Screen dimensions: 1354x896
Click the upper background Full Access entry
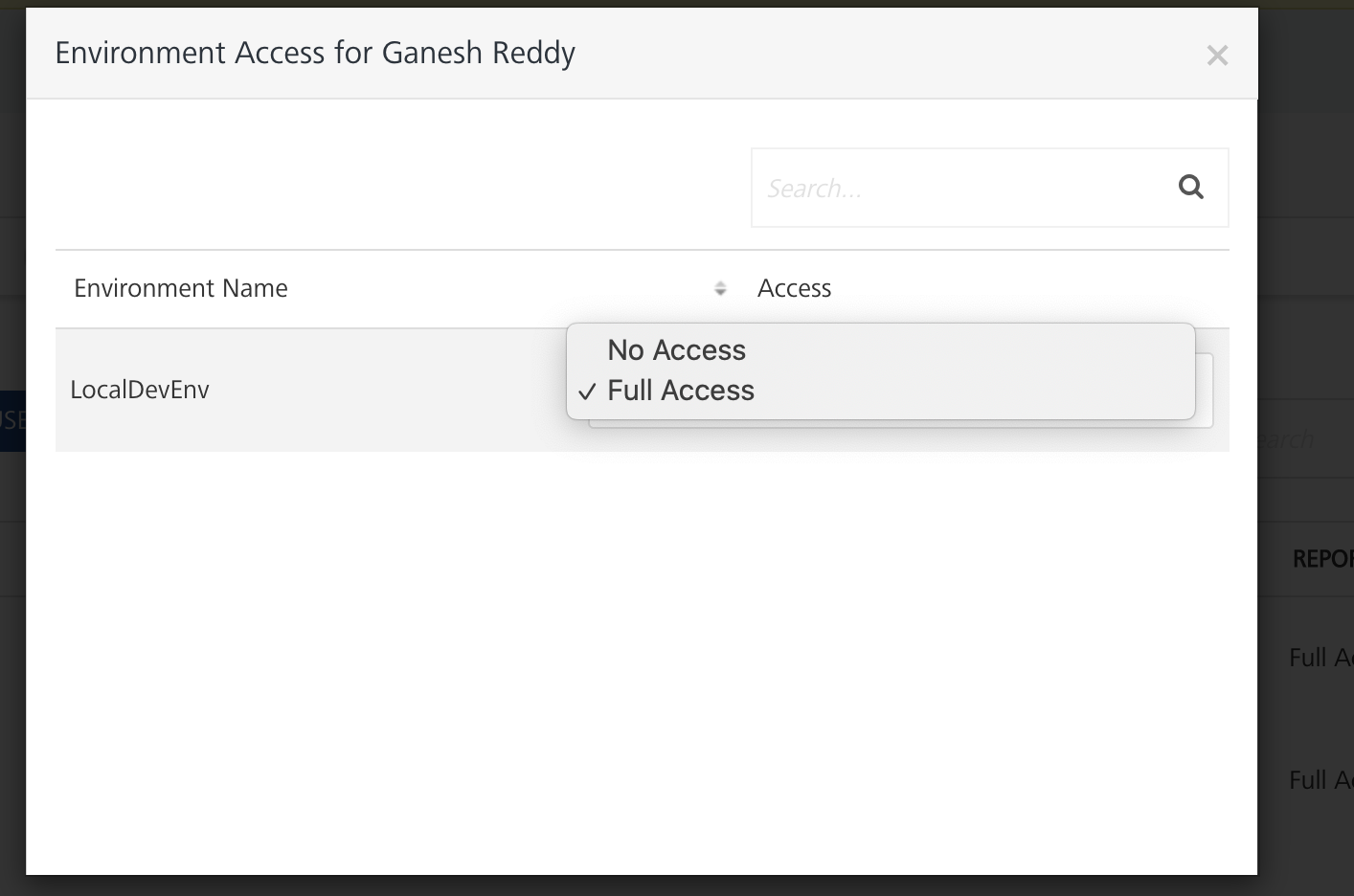coord(1320,658)
